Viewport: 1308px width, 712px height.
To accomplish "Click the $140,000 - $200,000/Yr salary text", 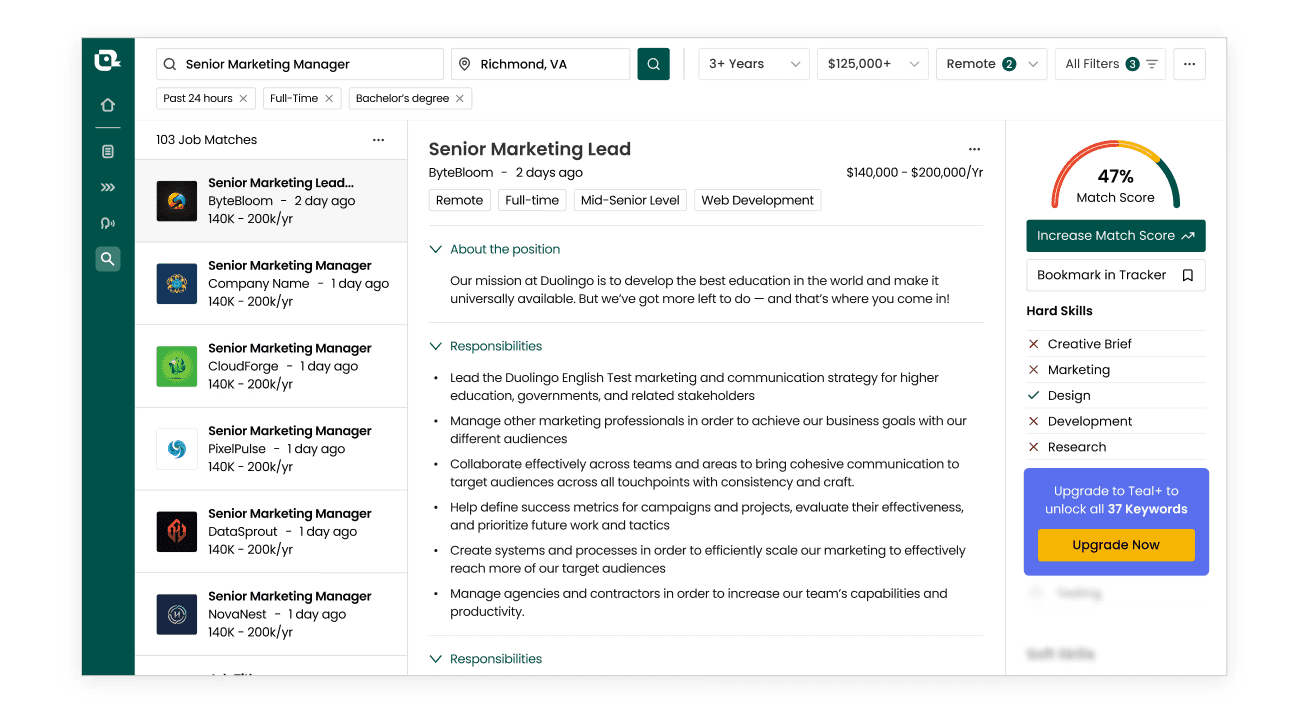I will coord(915,173).
